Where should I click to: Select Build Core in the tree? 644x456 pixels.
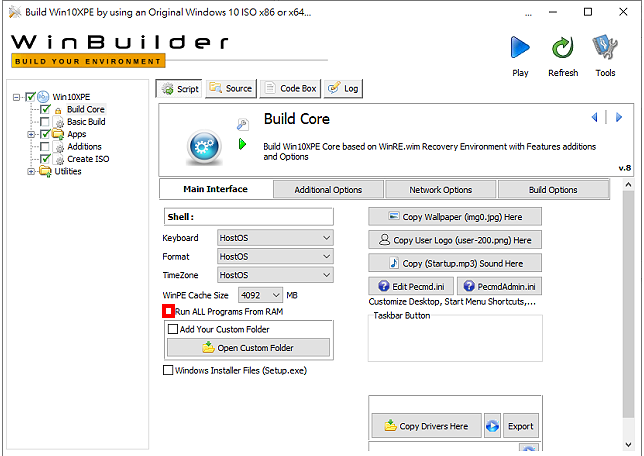86,109
